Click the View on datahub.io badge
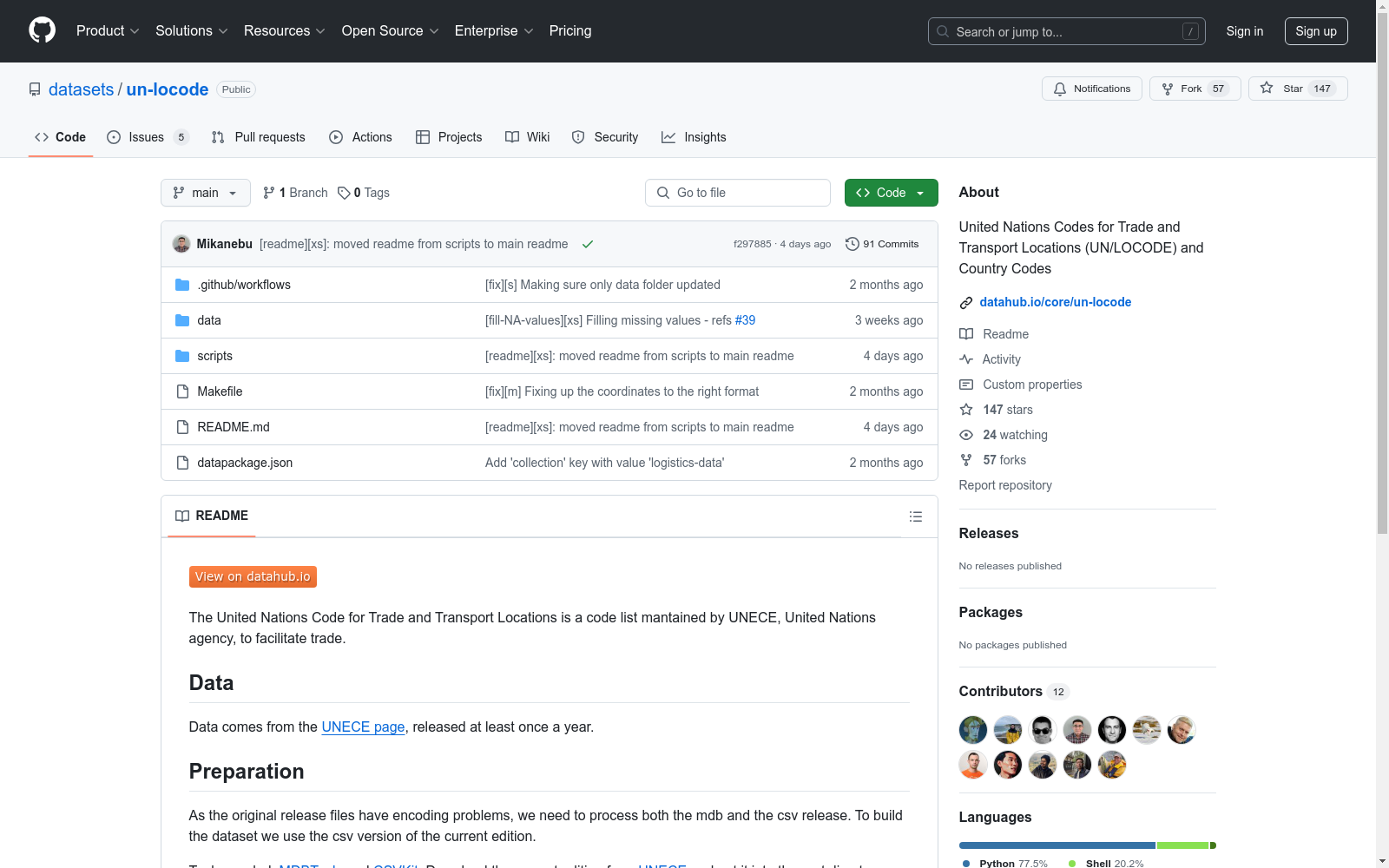The image size is (1389, 868). [x=253, y=576]
